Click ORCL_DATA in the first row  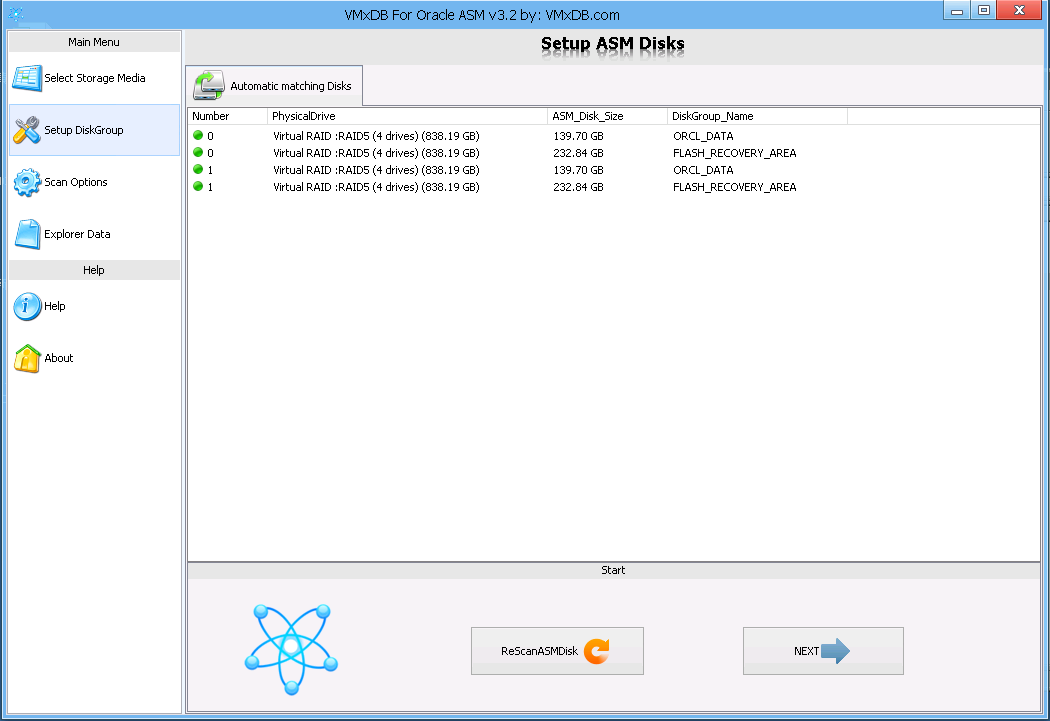(703, 136)
